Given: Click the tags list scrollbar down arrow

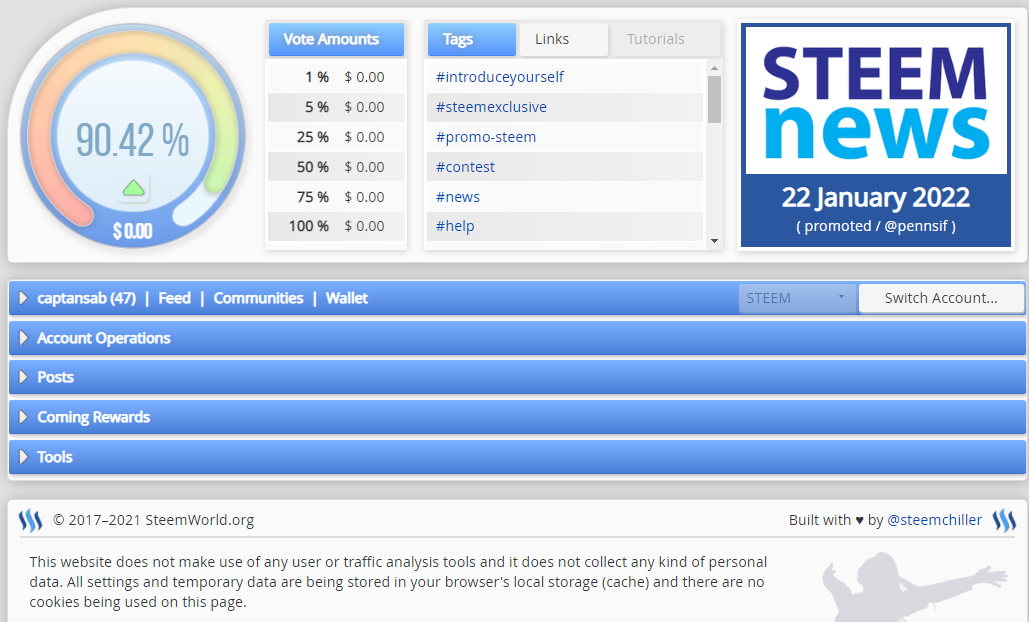Looking at the screenshot, I should pyautogui.click(x=714, y=241).
